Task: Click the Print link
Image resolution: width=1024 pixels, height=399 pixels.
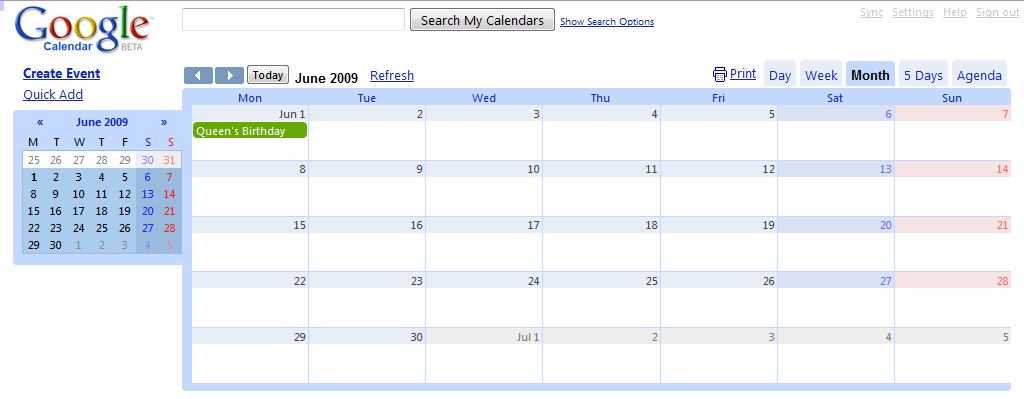Action: click(x=743, y=74)
